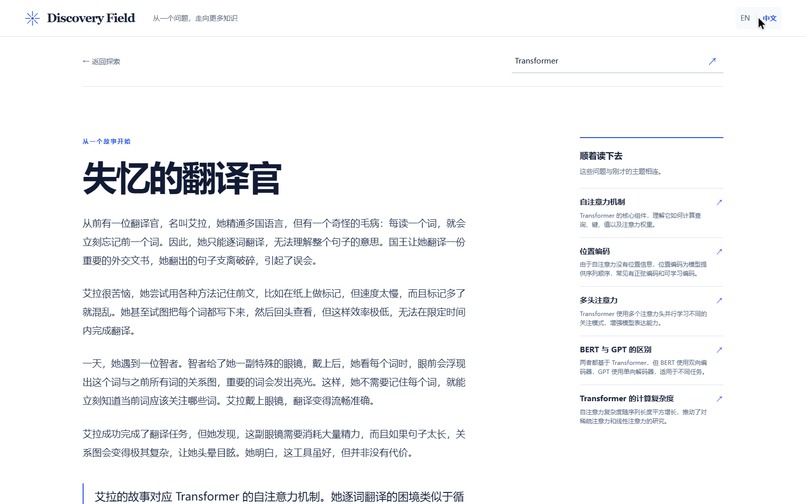Select the 中文 language option
The image size is (806, 504).
tap(769, 18)
